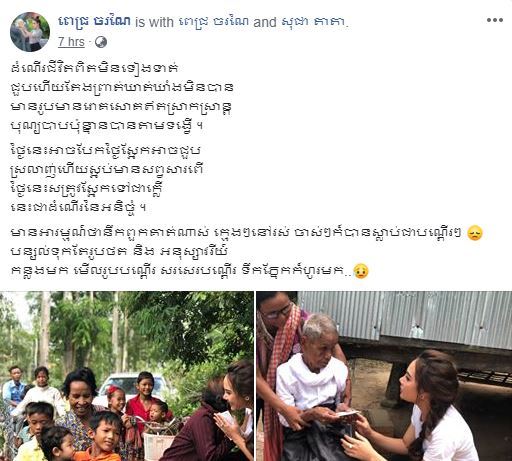This screenshot has width=512, height=461.
Task: Click the first line of the Khmer poem
Action: point(95,68)
